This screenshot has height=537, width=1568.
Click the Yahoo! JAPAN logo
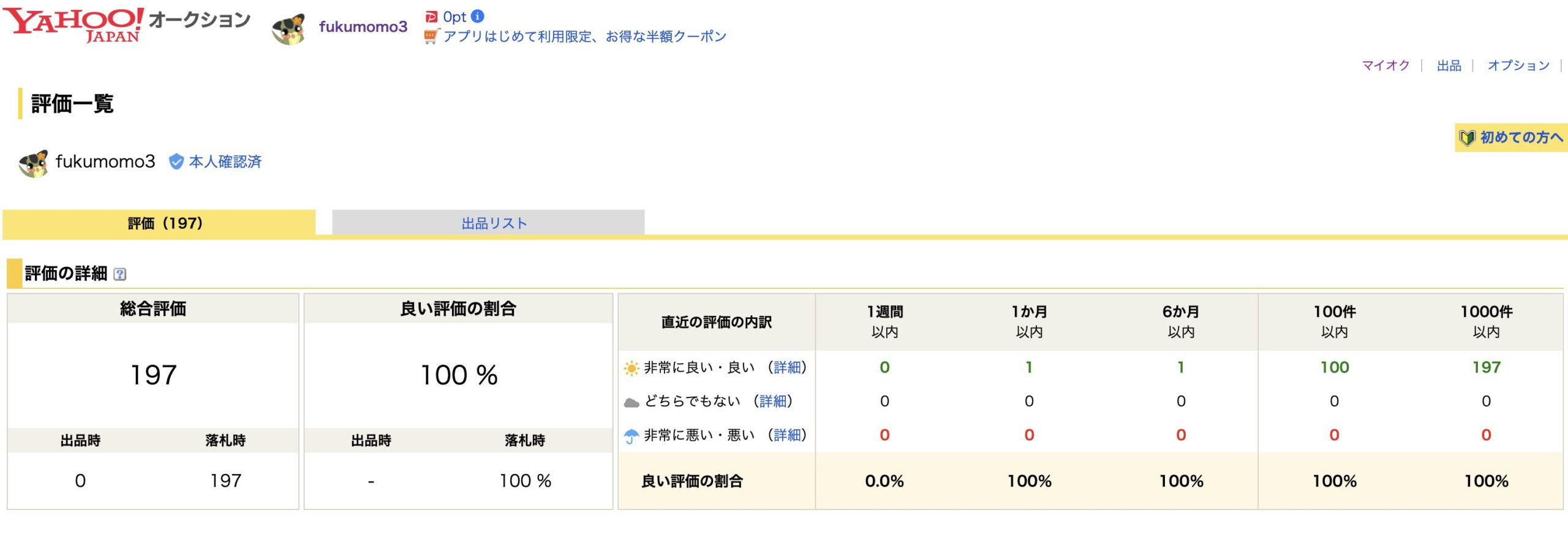73,24
